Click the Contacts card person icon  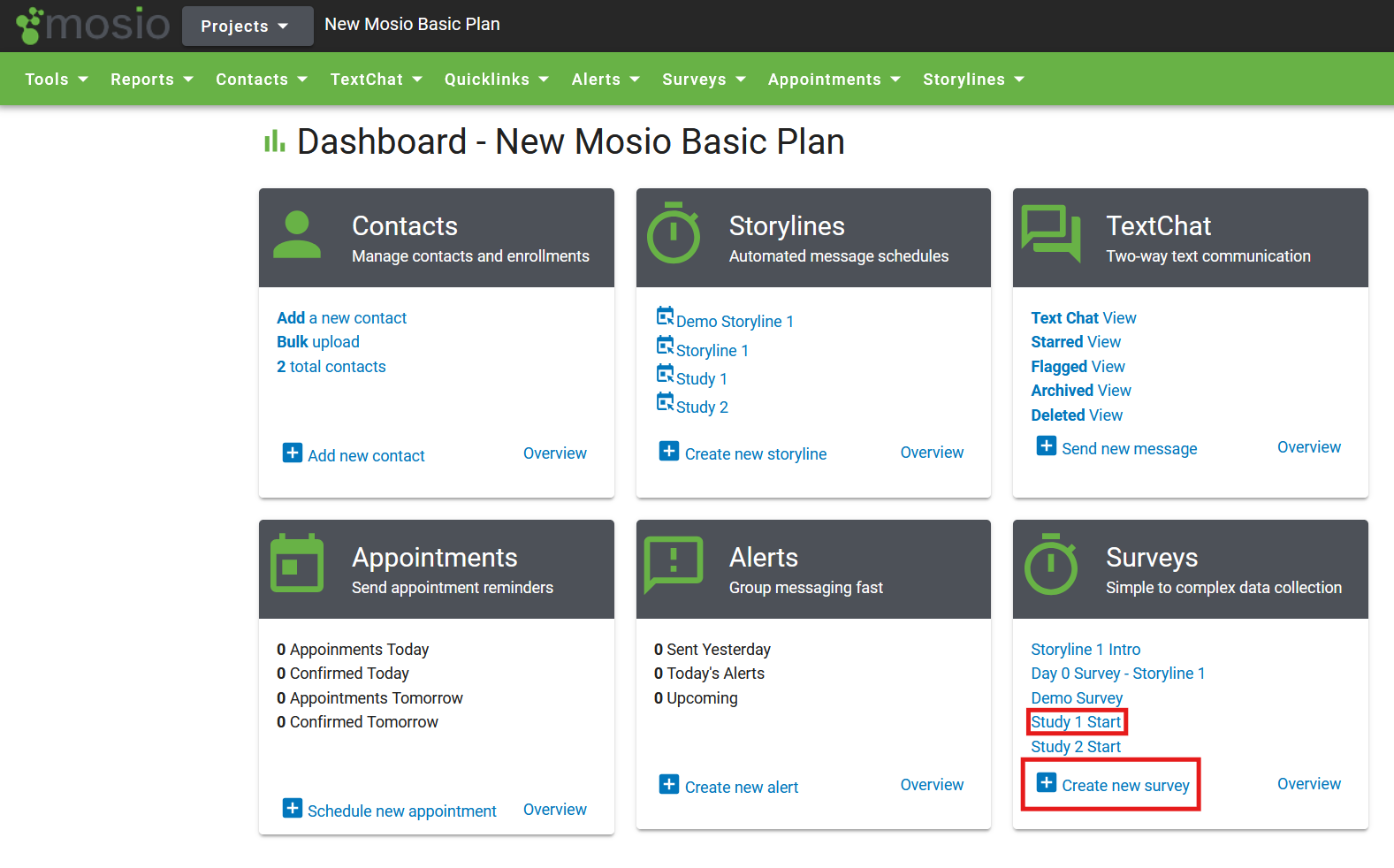(x=297, y=234)
